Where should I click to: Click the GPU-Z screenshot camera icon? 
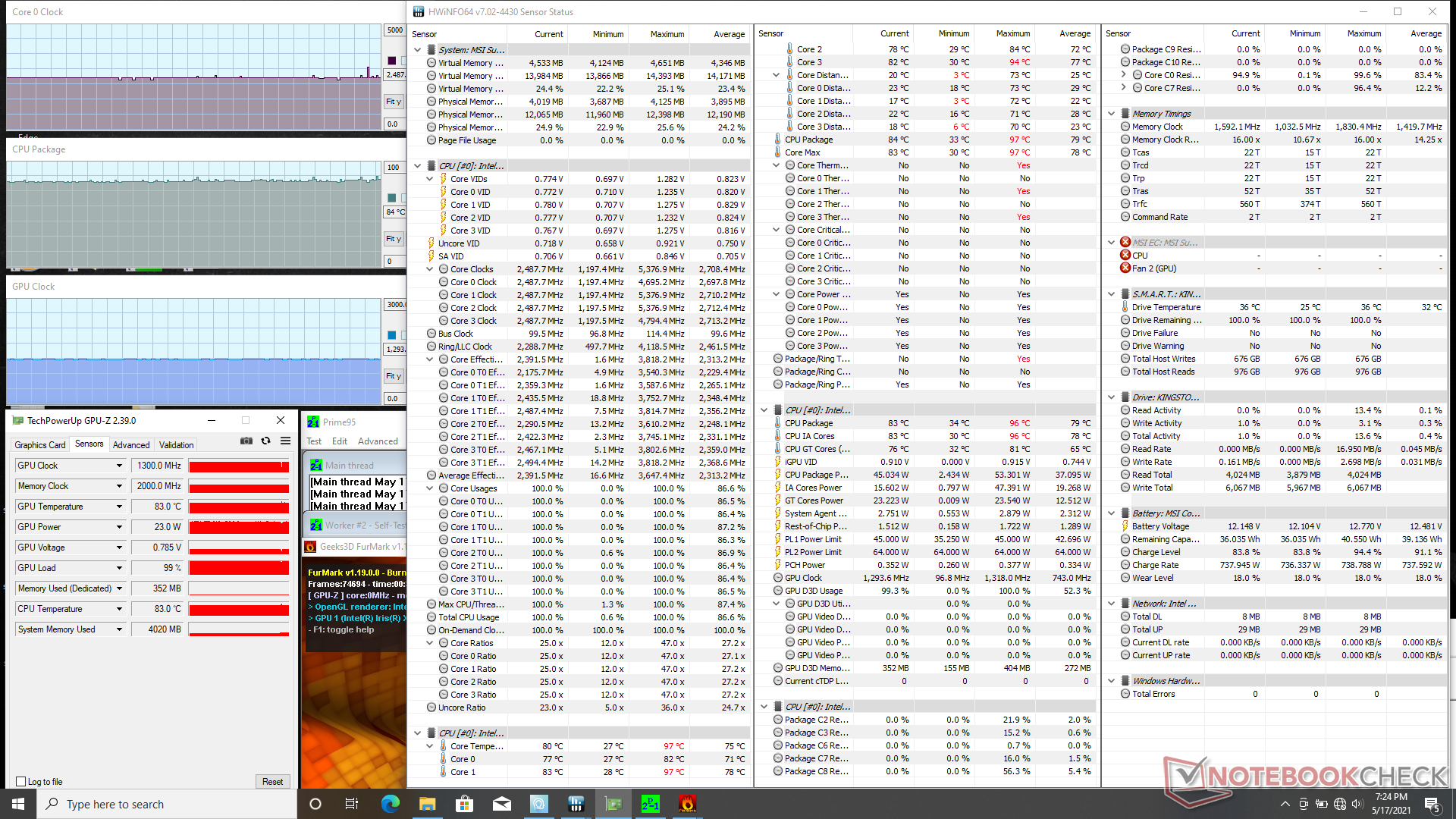[x=246, y=441]
